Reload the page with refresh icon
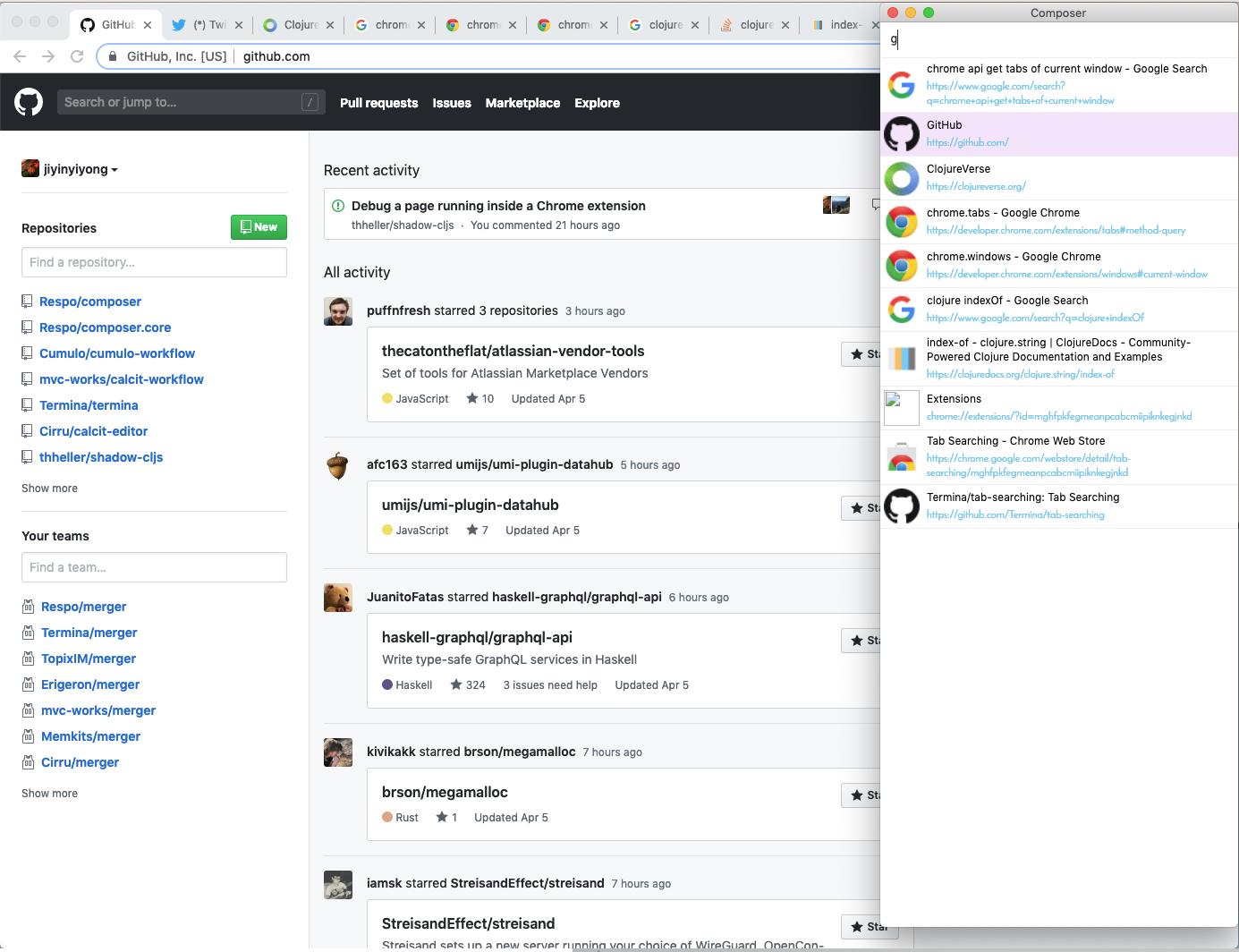The image size is (1239, 952). pos(77,56)
